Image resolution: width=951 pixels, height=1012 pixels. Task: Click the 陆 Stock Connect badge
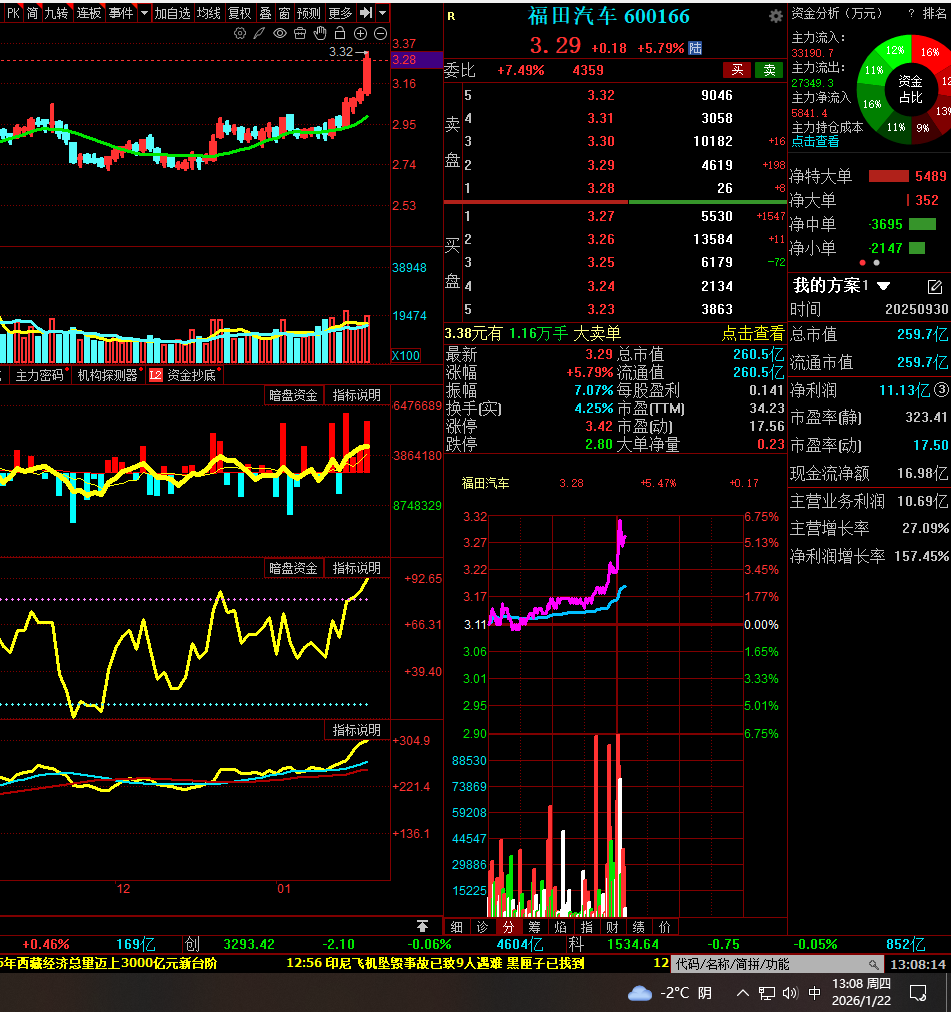click(695, 48)
